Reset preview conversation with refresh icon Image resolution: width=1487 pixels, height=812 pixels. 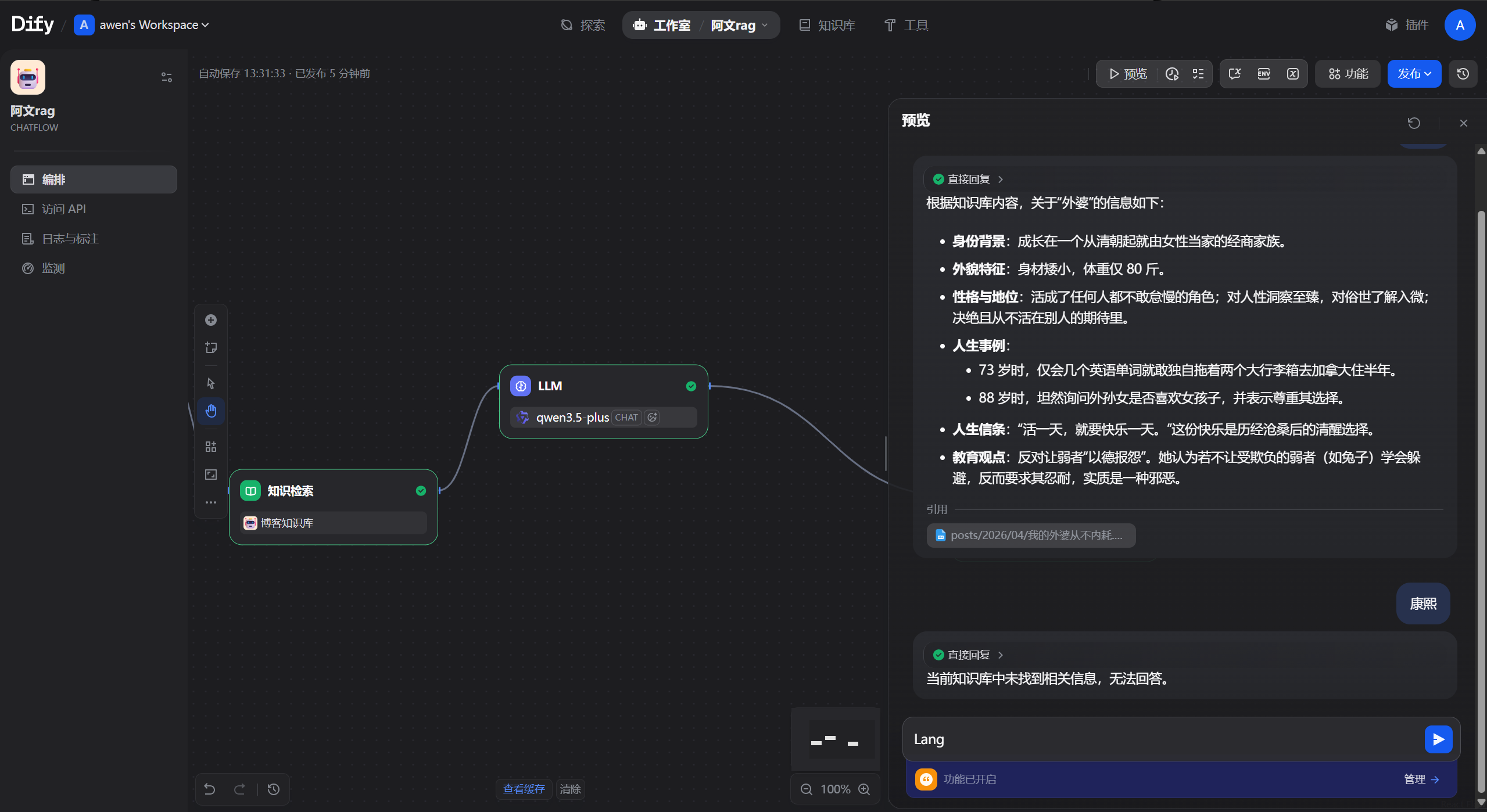[1414, 123]
